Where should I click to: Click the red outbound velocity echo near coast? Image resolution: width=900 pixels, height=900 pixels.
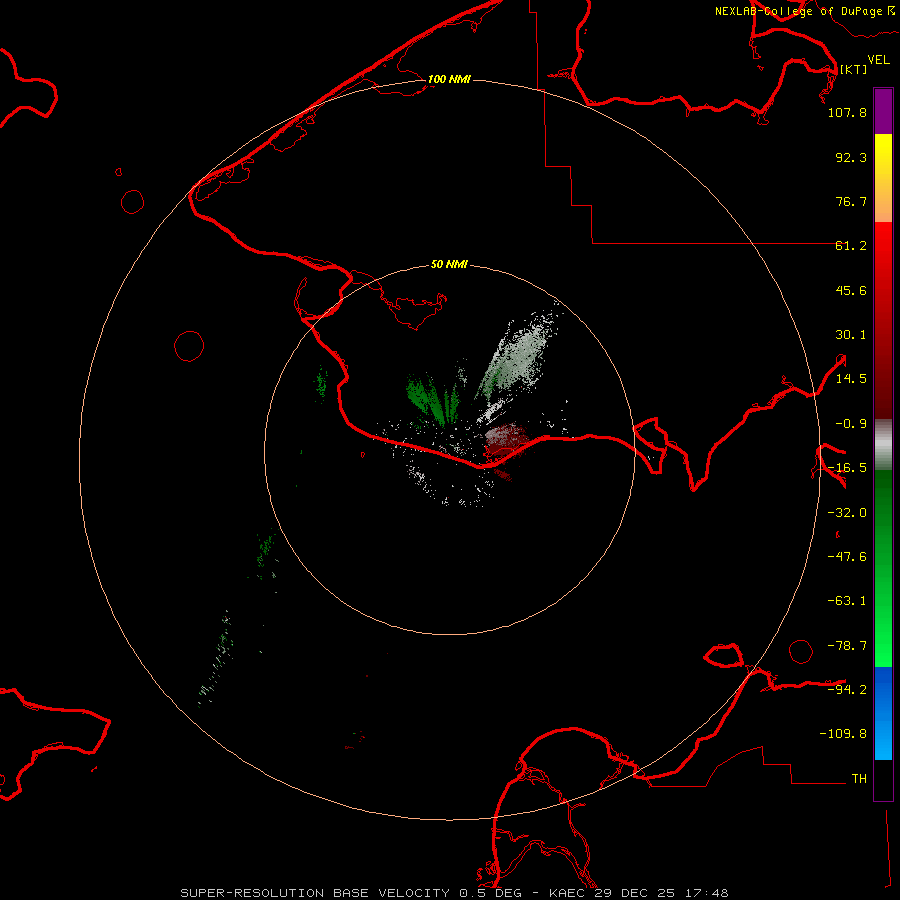506,441
